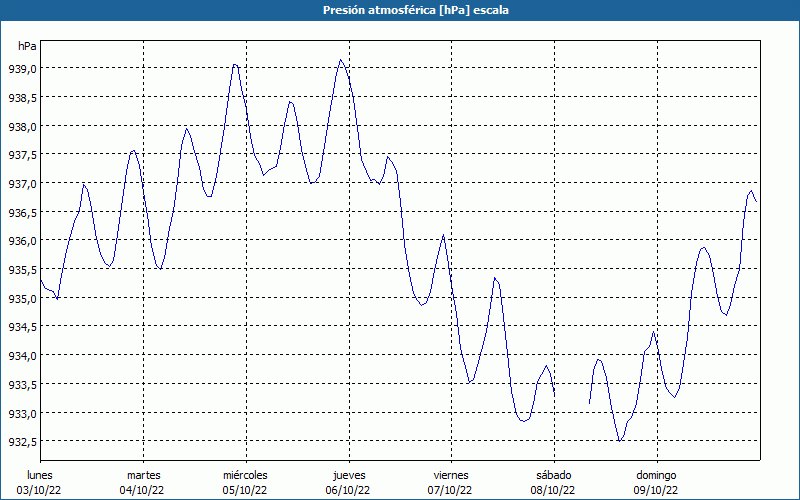Select the 933,0 axis value
The image size is (800, 500).
click(x=22, y=413)
